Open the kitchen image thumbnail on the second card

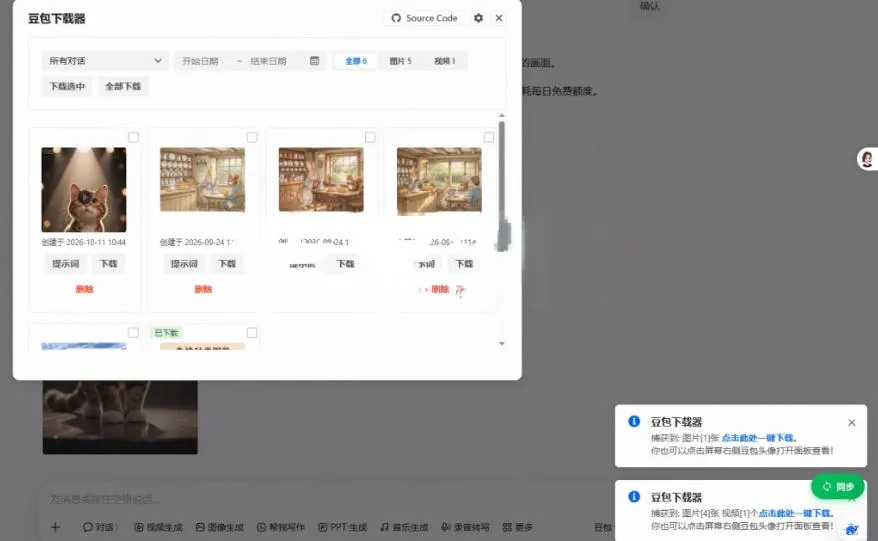click(x=202, y=179)
